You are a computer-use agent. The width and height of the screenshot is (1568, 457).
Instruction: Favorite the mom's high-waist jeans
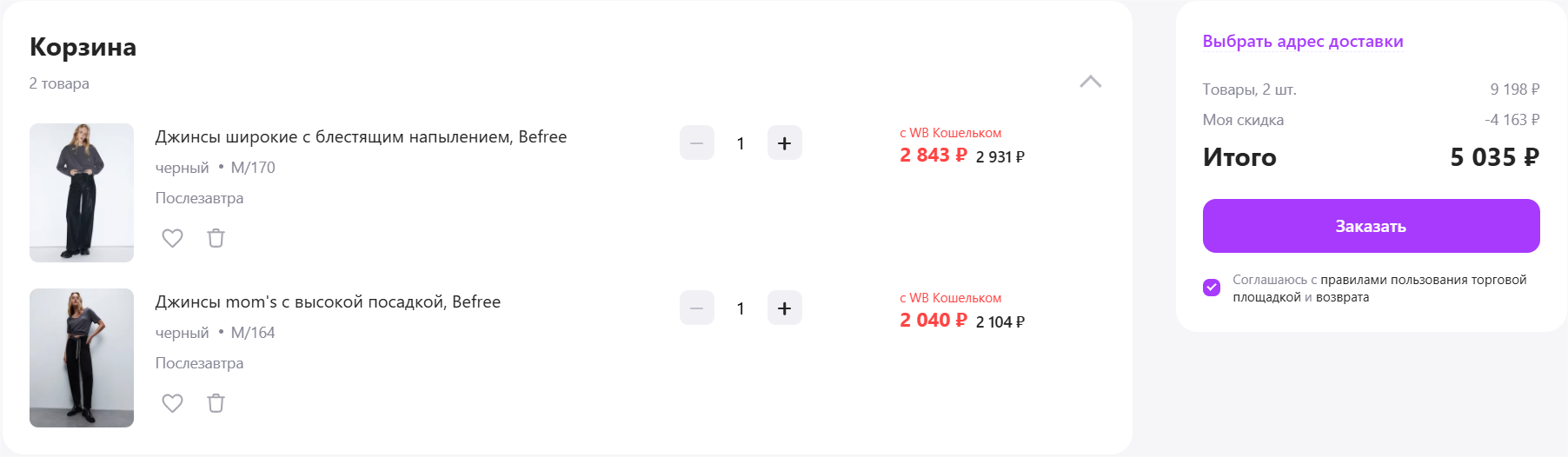click(172, 403)
